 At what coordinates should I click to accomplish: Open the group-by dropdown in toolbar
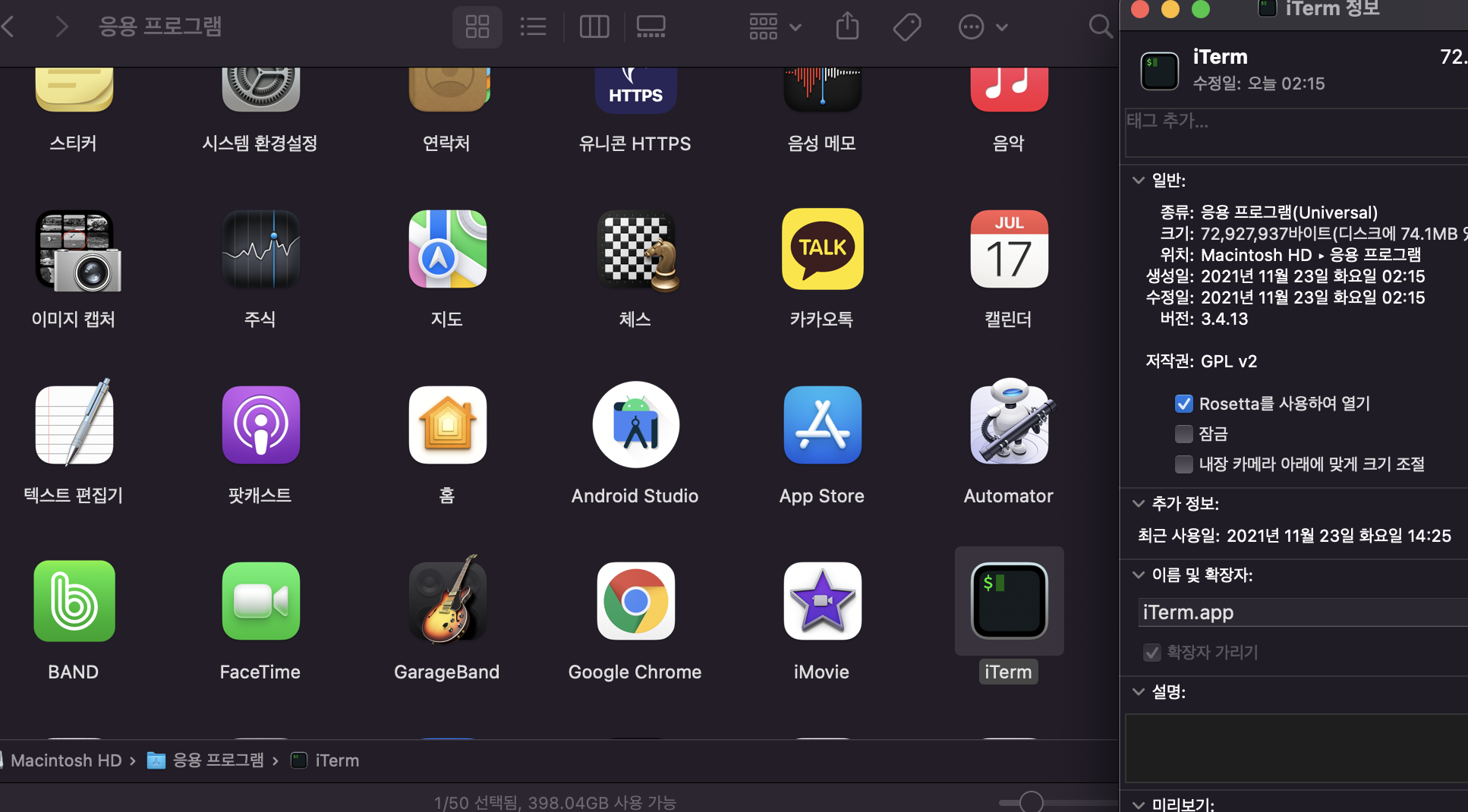tap(774, 27)
